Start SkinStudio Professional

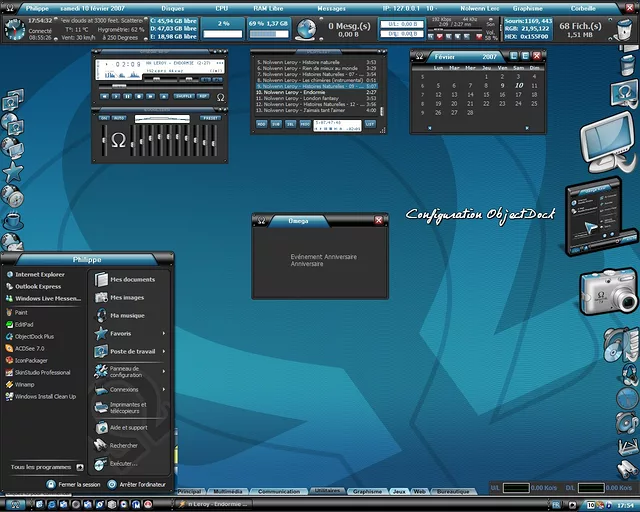point(42,372)
